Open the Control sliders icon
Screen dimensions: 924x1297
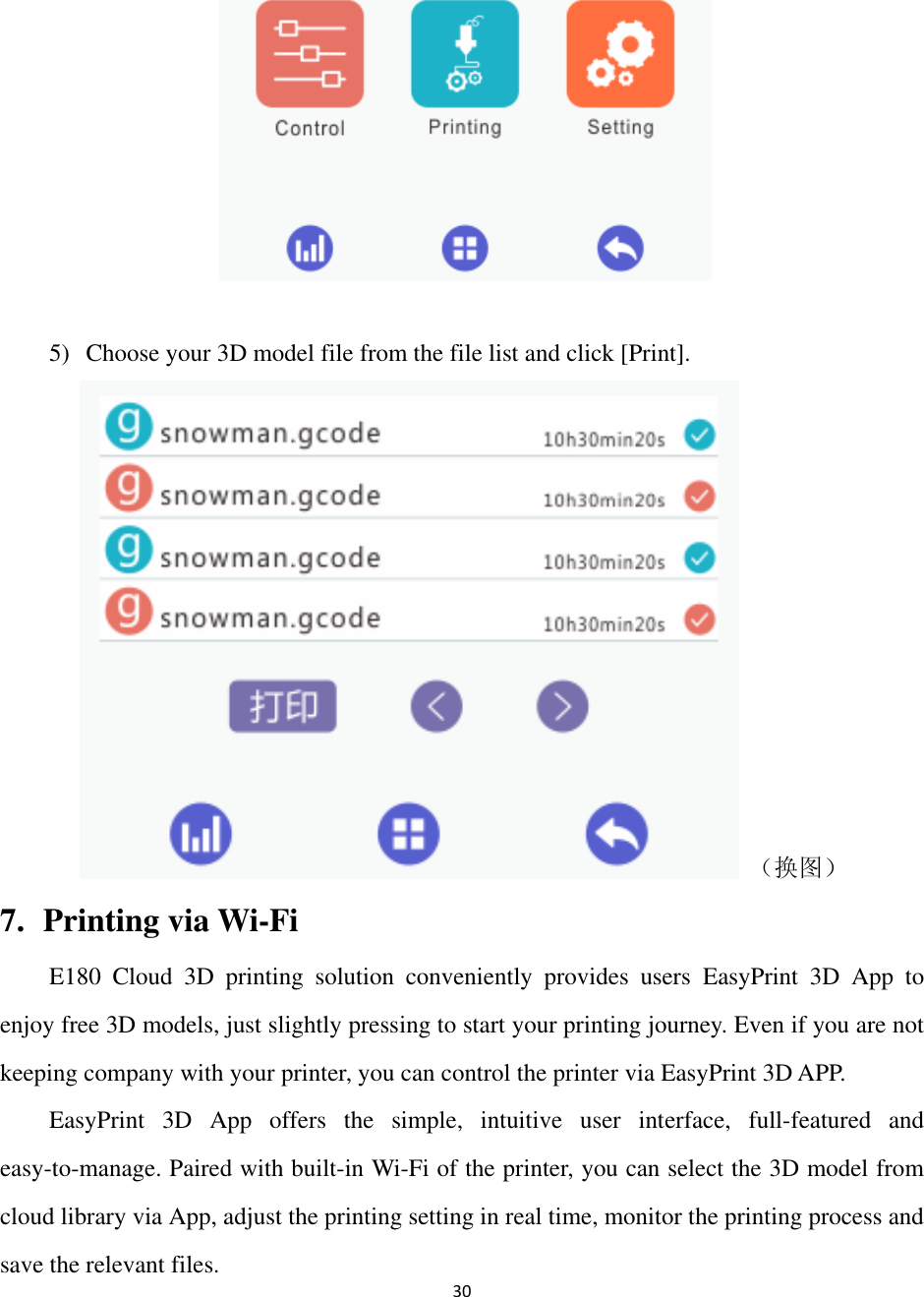310,53
